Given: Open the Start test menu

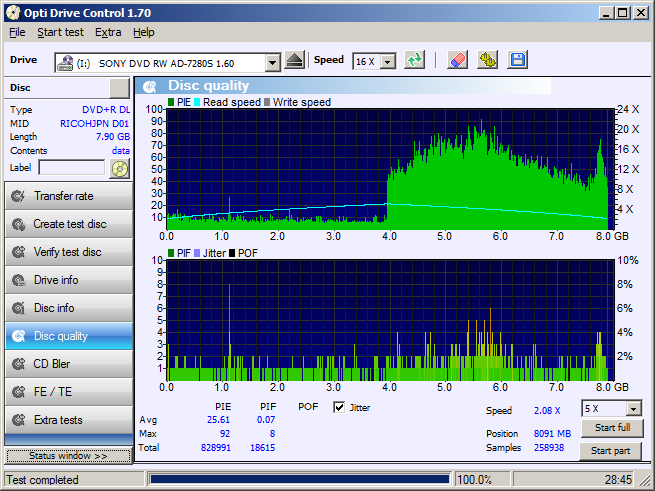Looking at the screenshot, I should coord(61,32).
